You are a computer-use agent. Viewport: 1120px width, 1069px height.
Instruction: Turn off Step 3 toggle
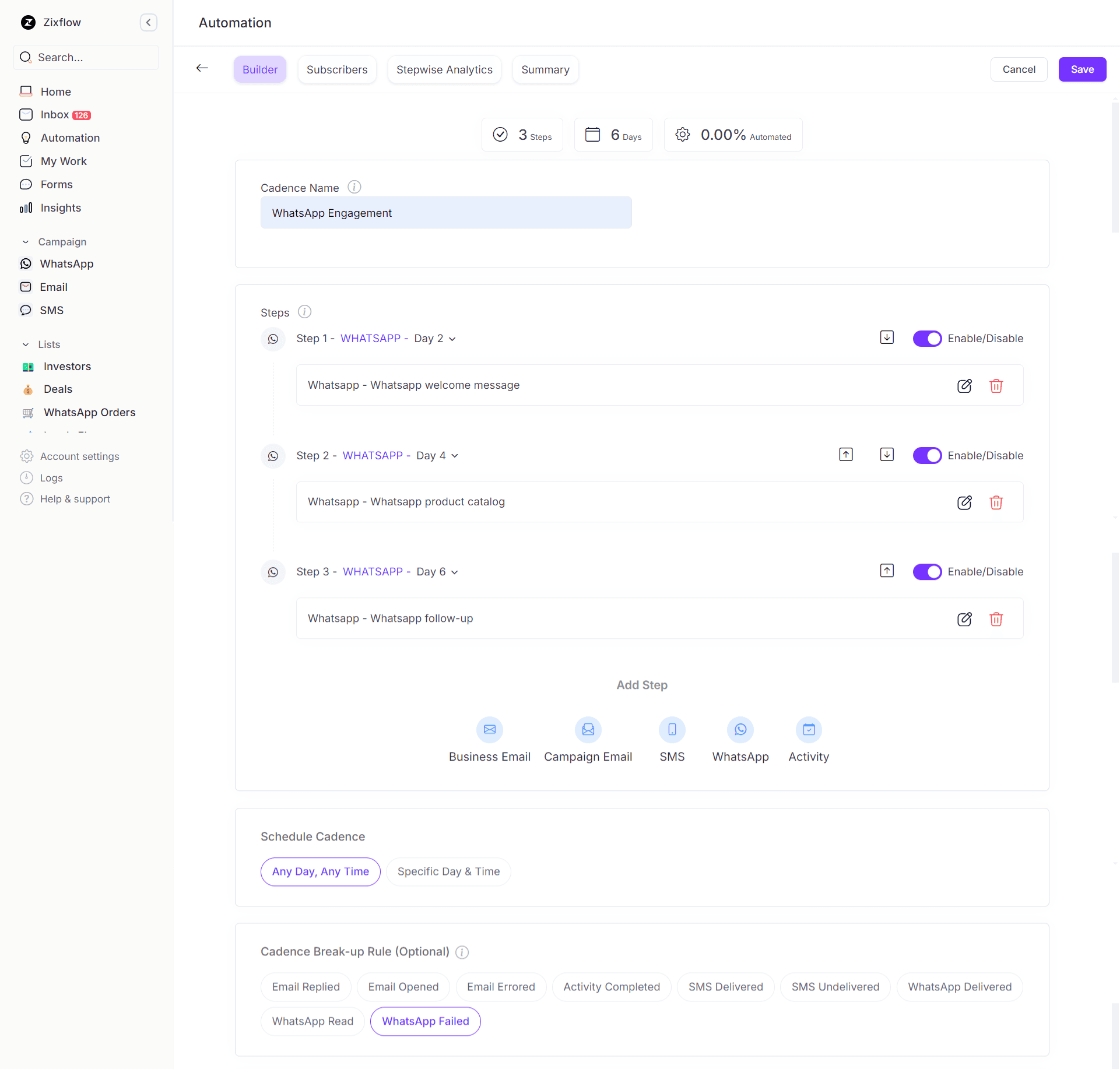coord(926,572)
